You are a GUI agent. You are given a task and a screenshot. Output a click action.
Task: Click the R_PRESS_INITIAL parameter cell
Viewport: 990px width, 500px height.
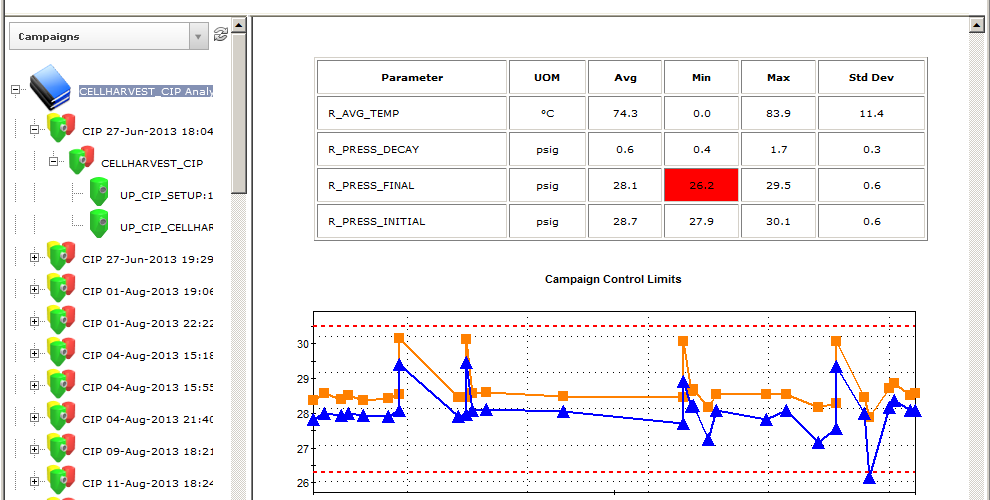[x=412, y=221]
